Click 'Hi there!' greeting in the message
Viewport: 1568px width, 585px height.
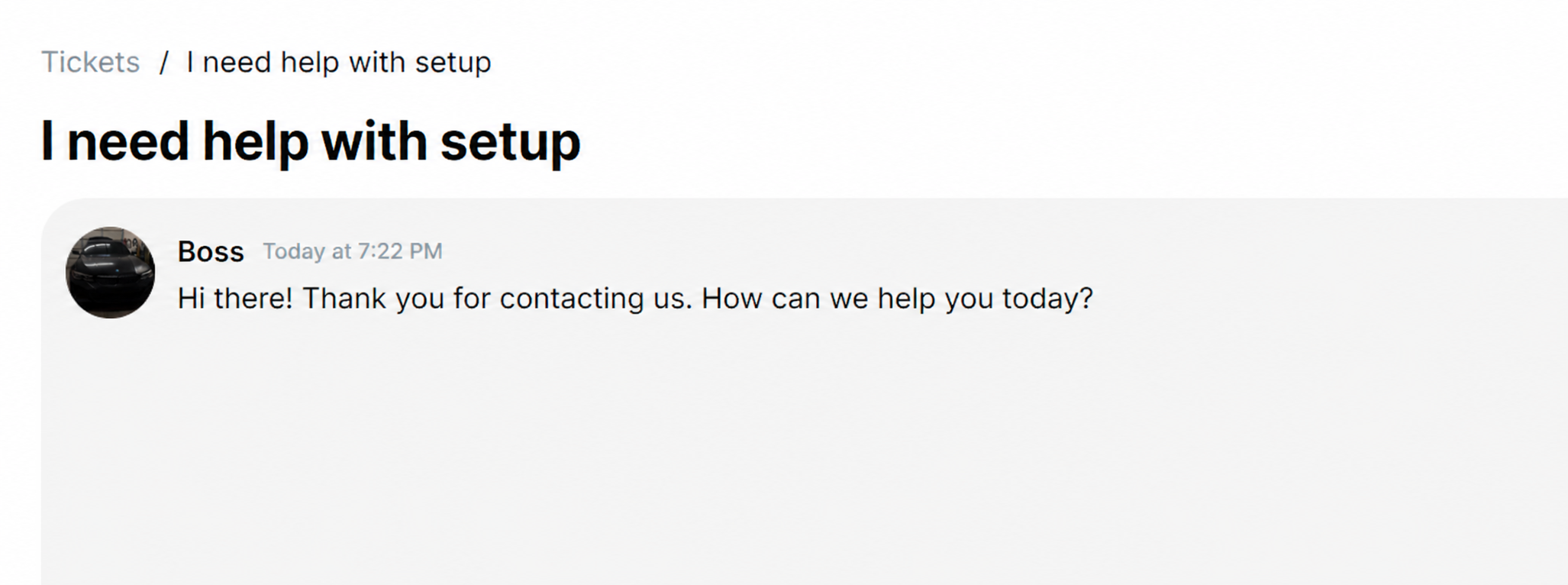click(234, 298)
